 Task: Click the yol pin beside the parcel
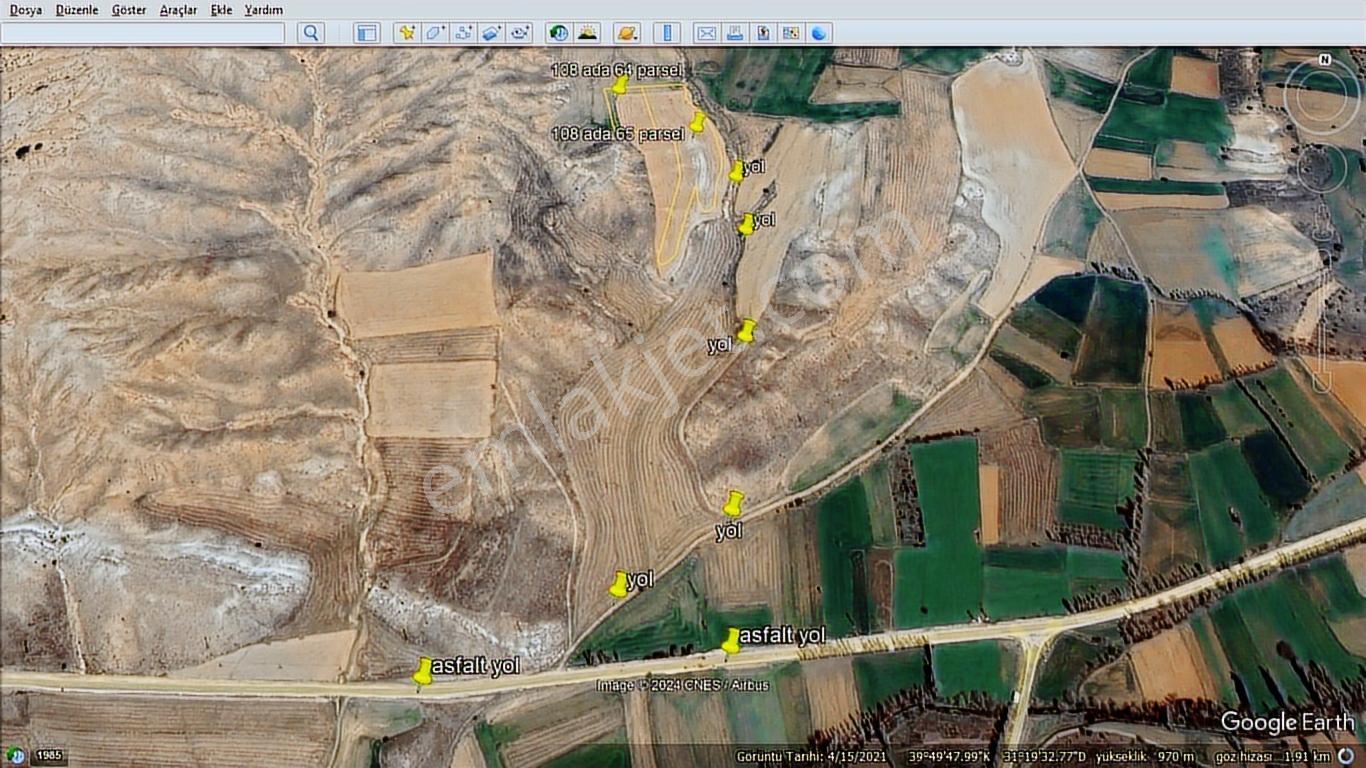coord(736,172)
